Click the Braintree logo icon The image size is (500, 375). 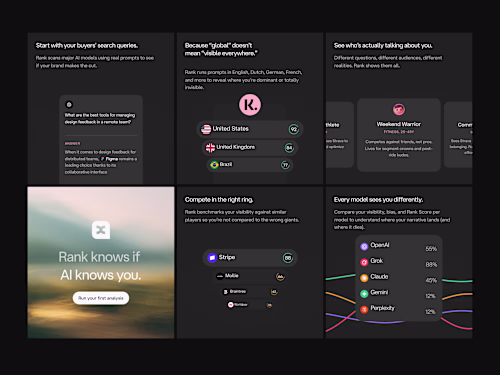click(x=226, y=292)
